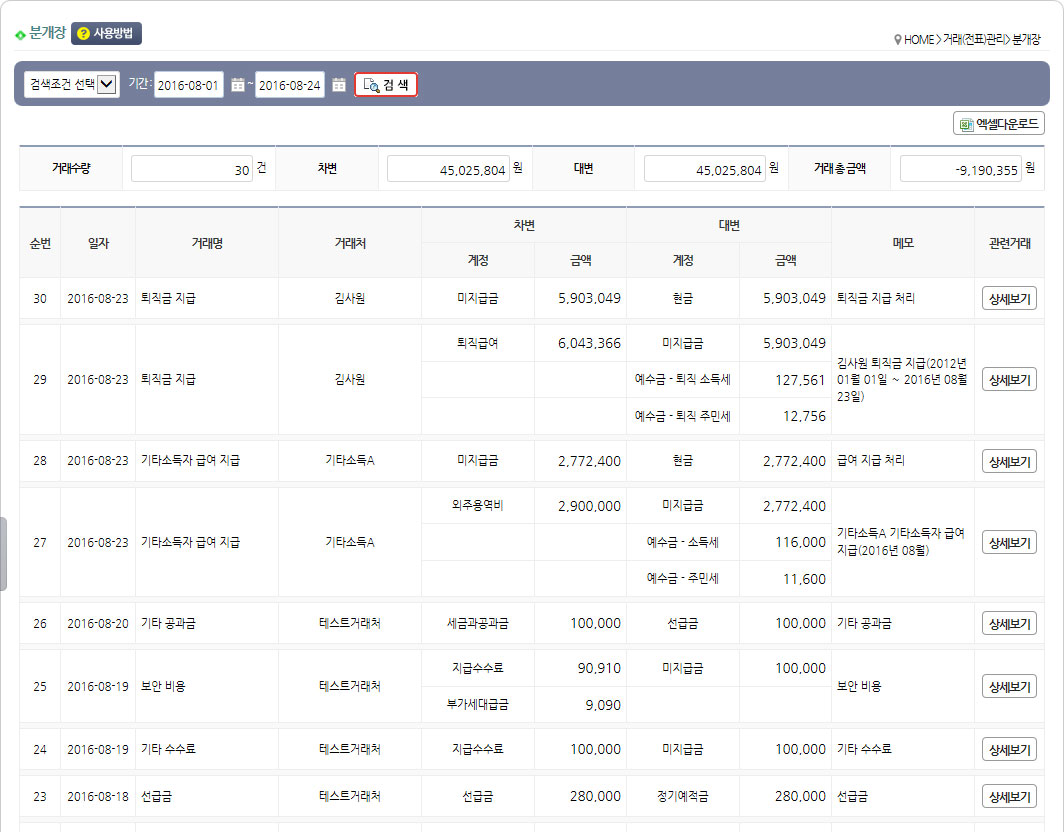Click the green diamond icon beside 분개장 title

point(20,35)
